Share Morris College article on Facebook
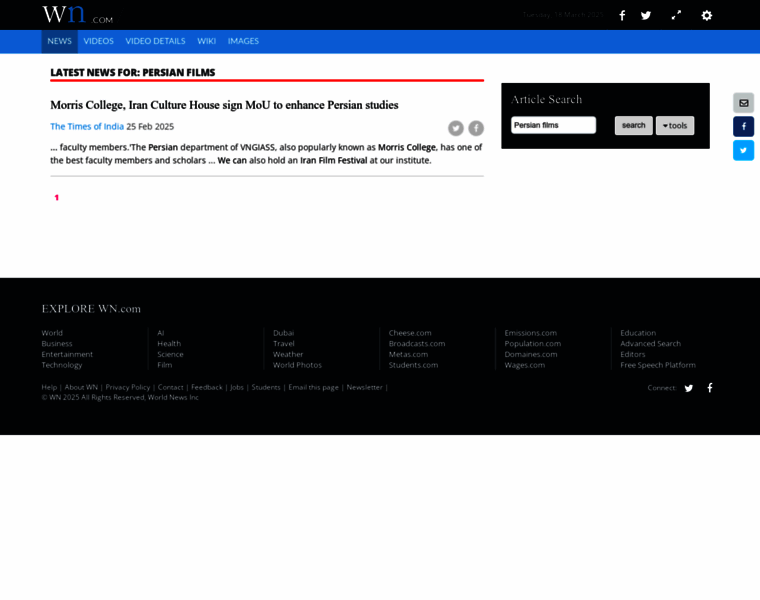Viewport: 760px width, 600px height. tap(476, 128)
